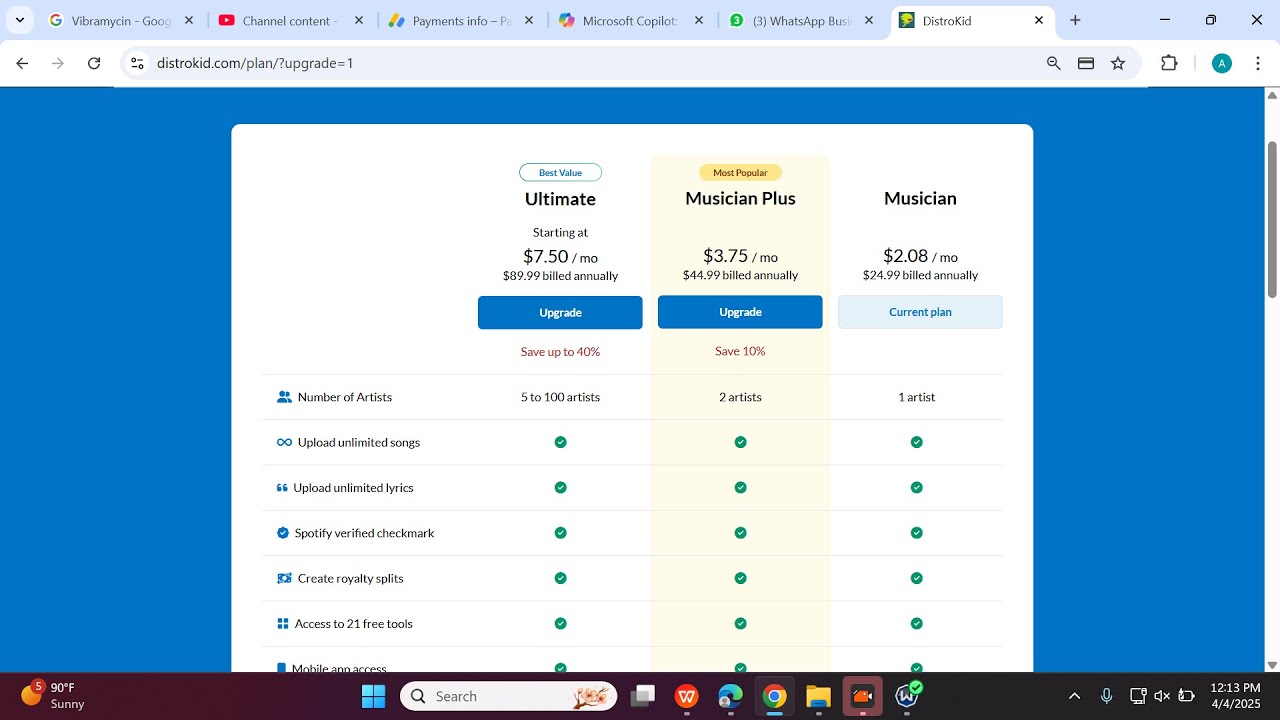Open the weather widget showing 90°F Sunny

point(55,696)
